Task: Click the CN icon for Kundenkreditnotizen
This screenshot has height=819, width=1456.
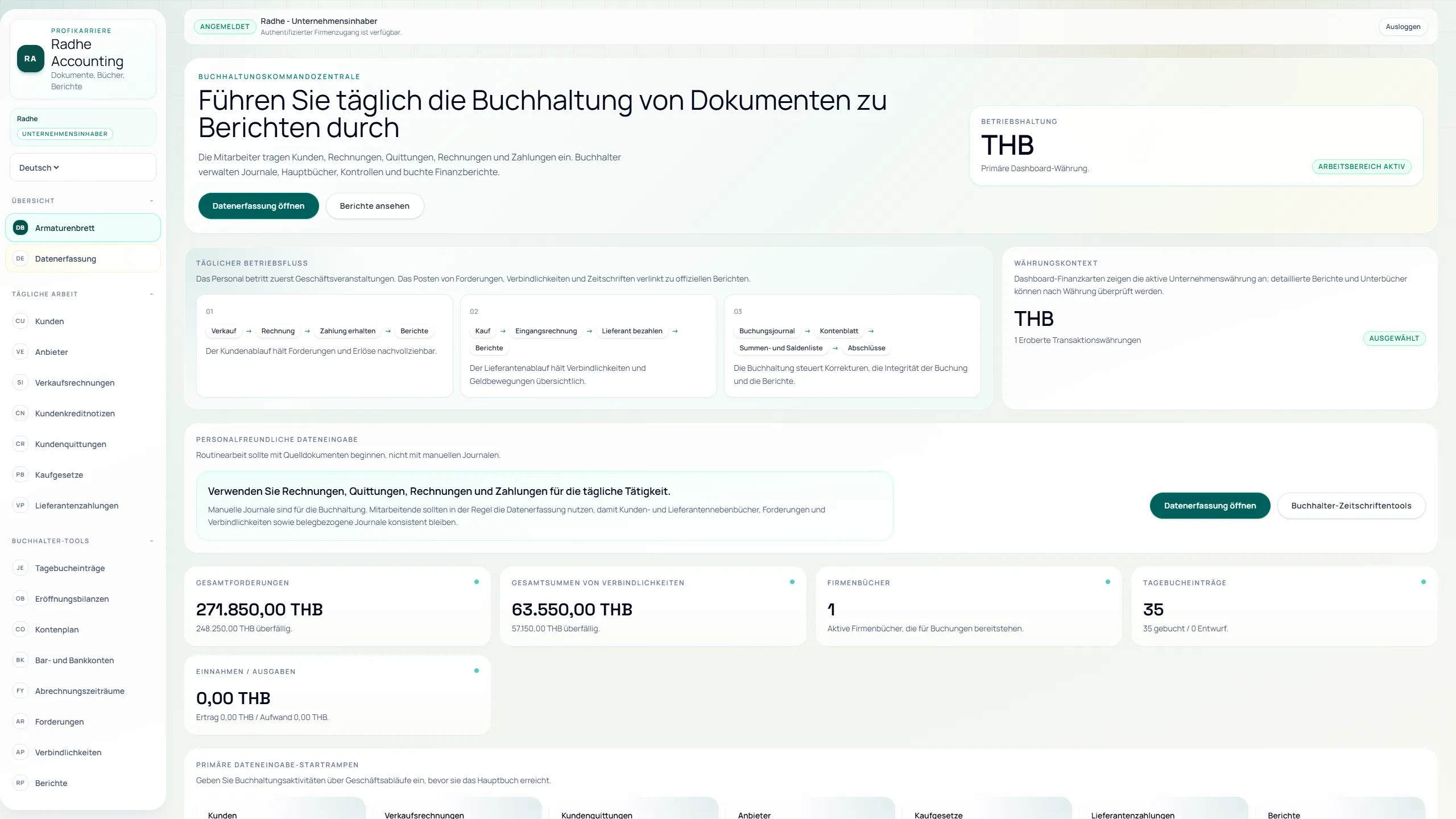Action: coord(20,413)
